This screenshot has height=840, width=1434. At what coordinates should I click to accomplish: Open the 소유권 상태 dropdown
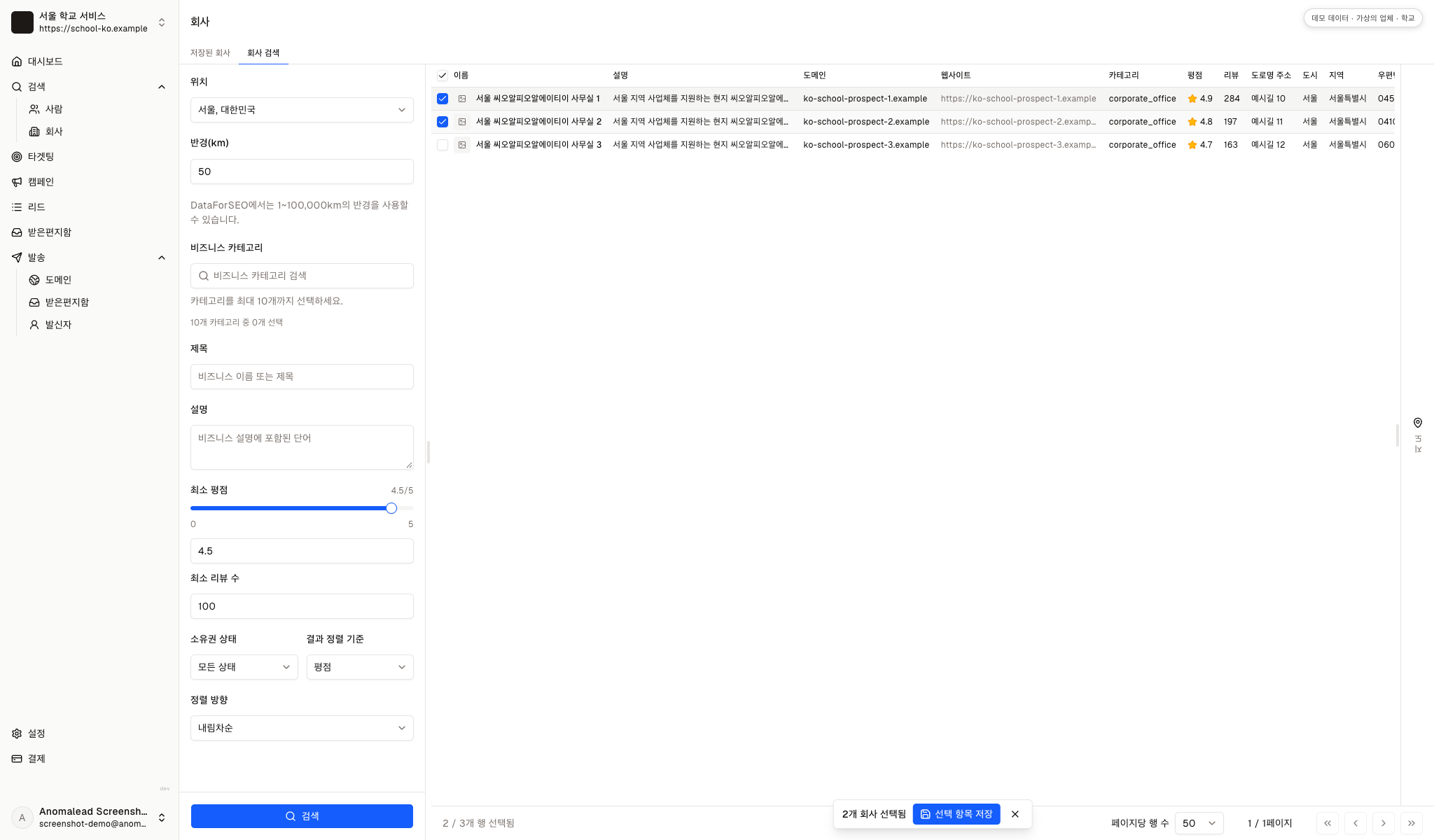[x=244, y=667]
